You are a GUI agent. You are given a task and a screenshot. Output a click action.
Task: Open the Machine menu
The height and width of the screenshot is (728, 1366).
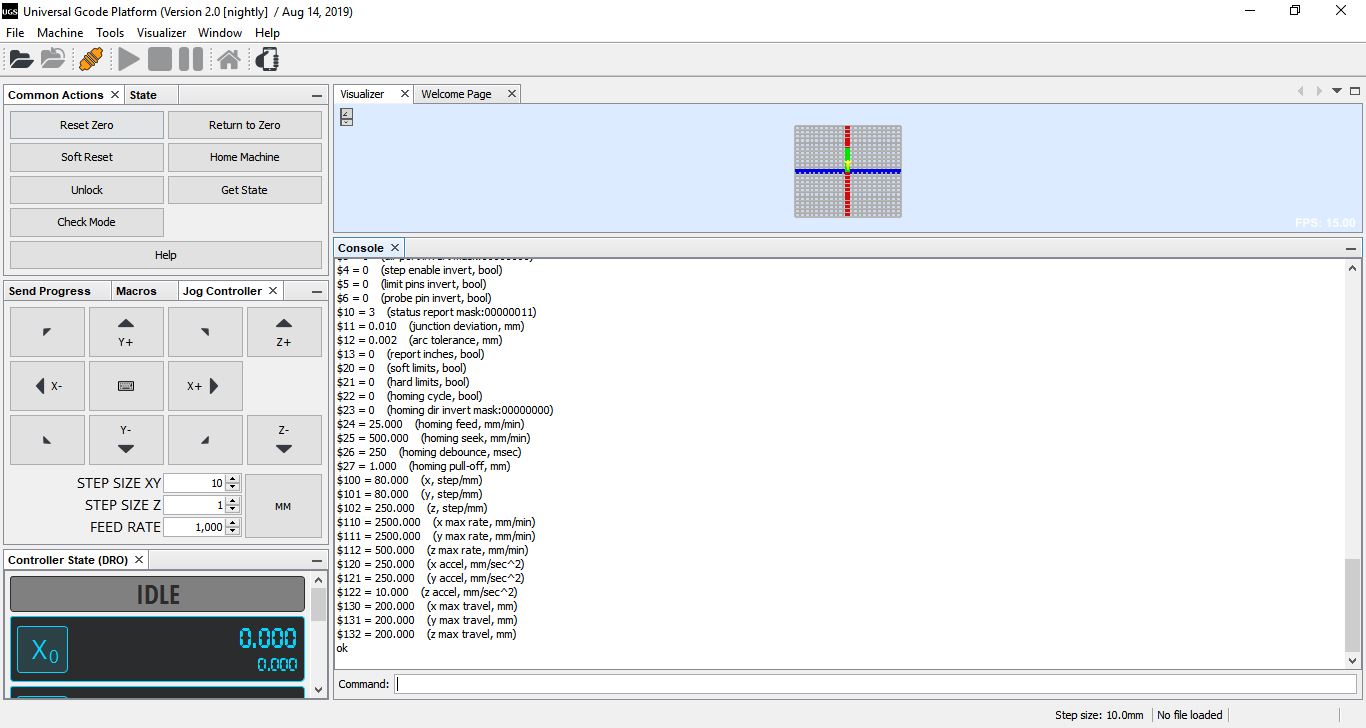[x=60, y=33]
